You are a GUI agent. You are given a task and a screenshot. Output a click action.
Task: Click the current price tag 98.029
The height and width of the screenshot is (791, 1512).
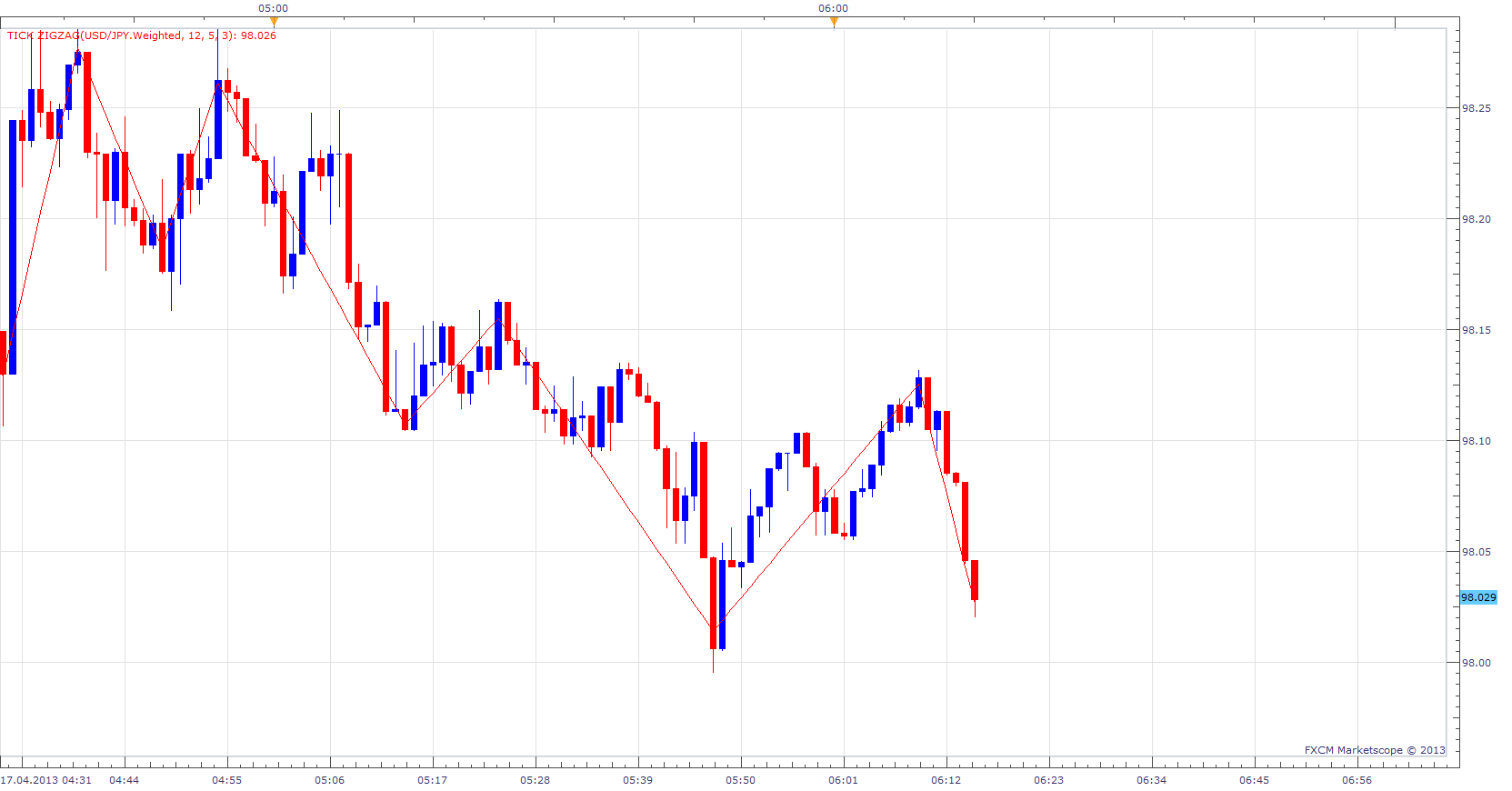point(1478,597)
